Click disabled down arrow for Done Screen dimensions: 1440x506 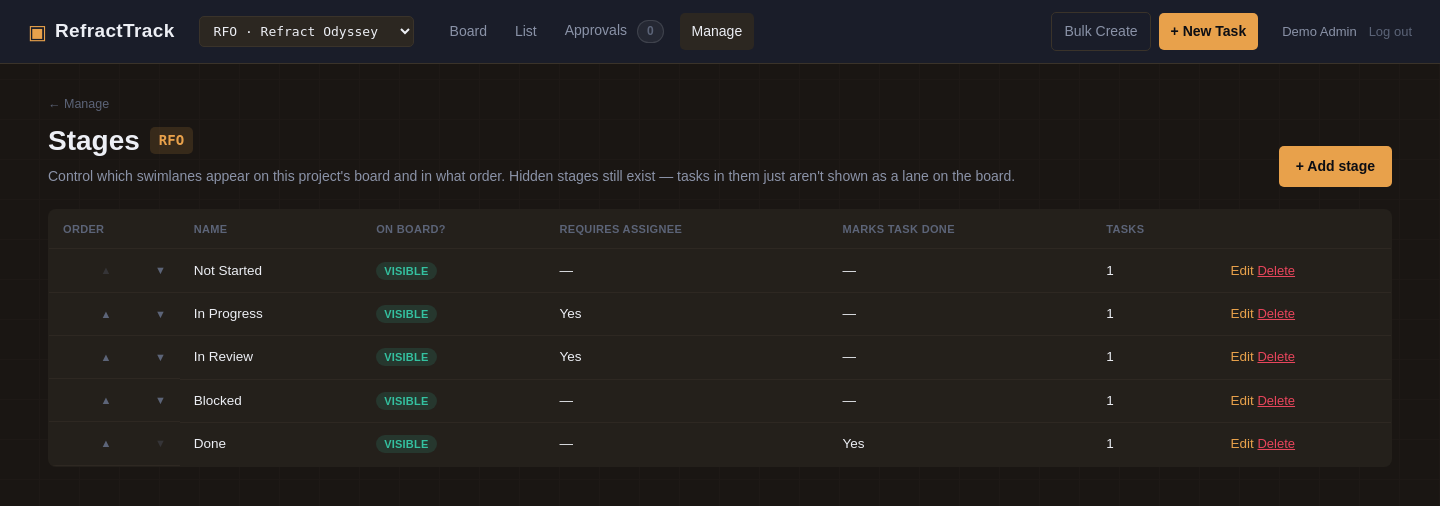coord(160,443)
